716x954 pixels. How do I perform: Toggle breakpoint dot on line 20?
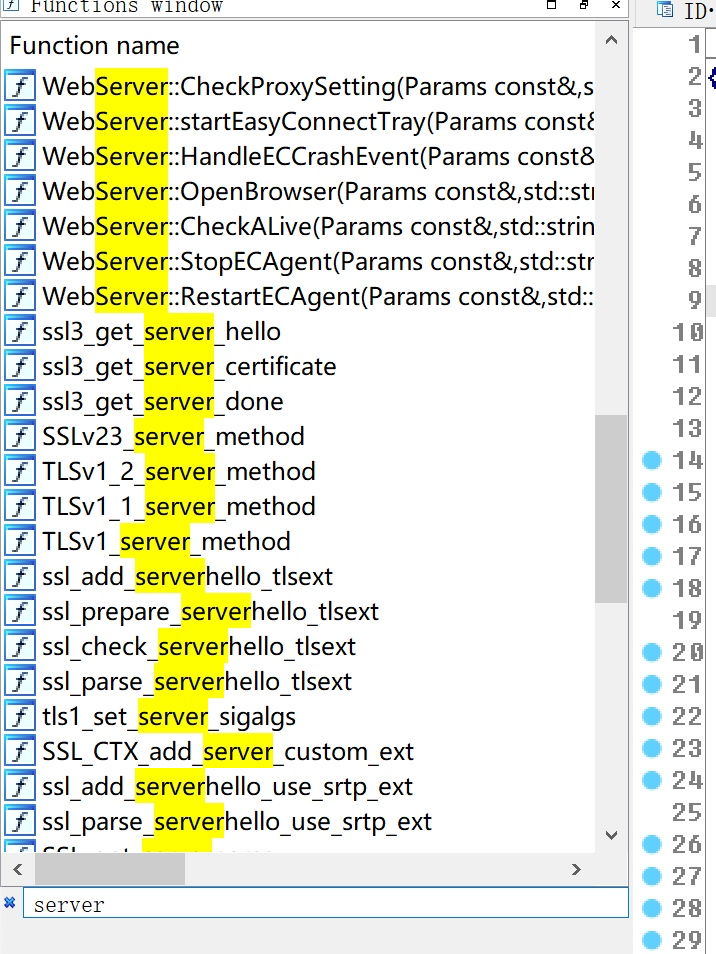point(652,652)
